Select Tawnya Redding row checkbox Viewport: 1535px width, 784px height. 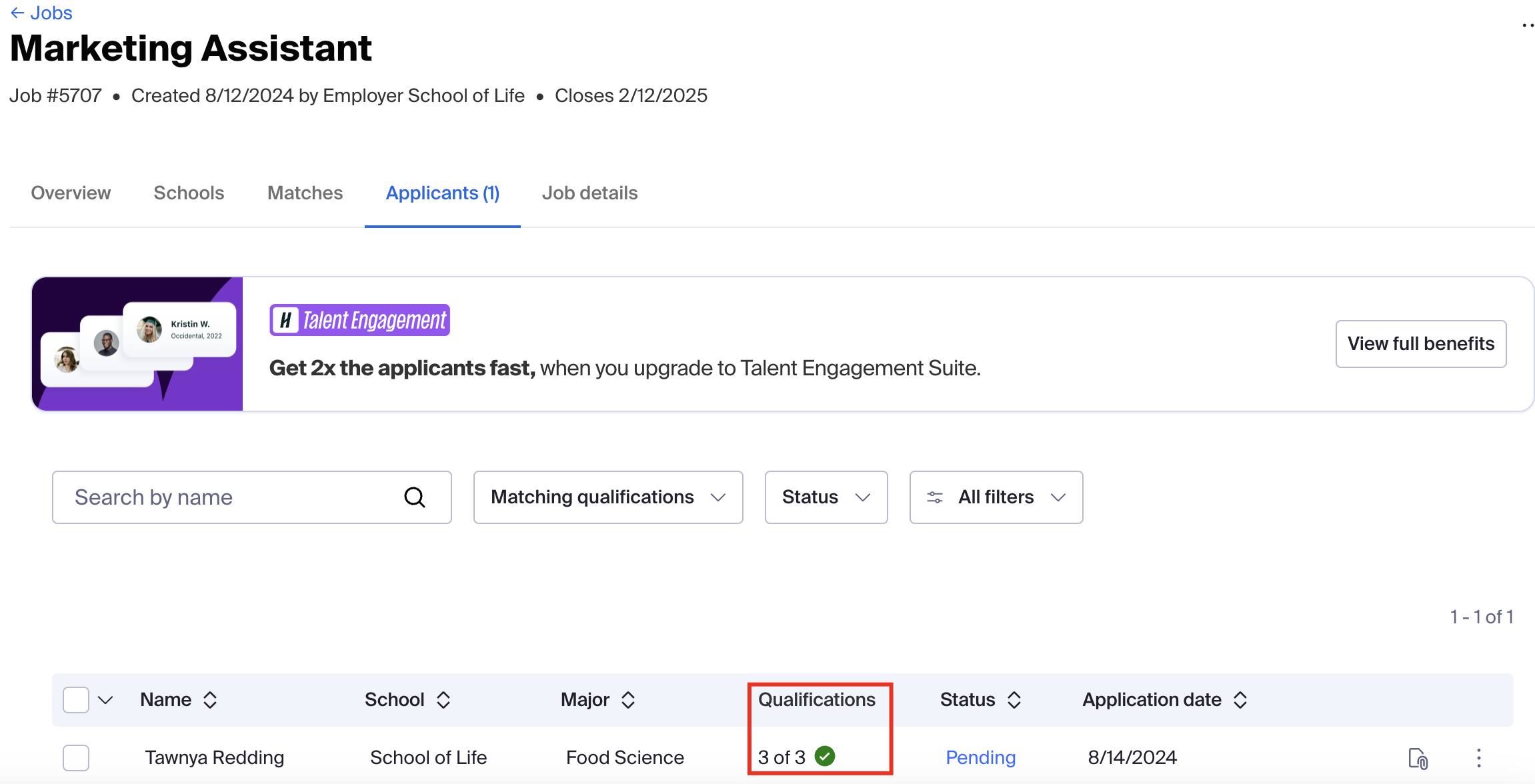coord(76,758)
